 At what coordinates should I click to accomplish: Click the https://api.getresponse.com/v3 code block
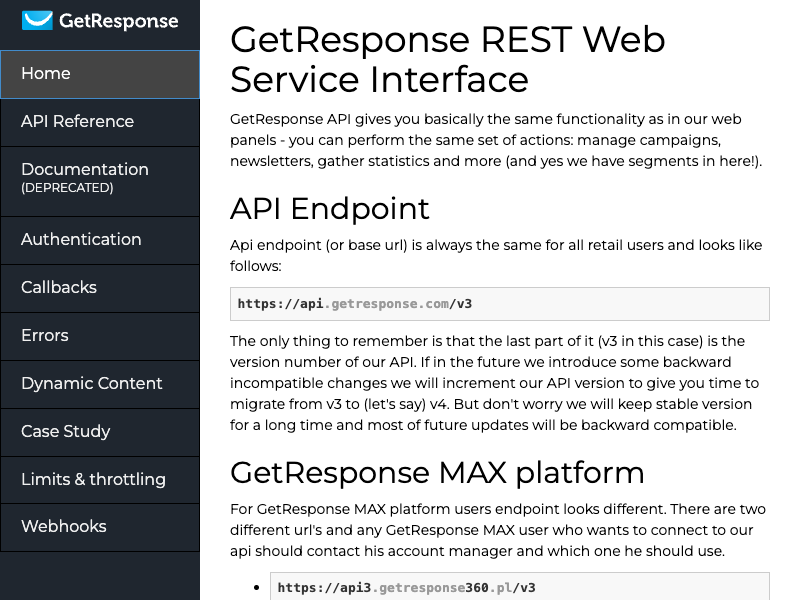coord(499,304)
